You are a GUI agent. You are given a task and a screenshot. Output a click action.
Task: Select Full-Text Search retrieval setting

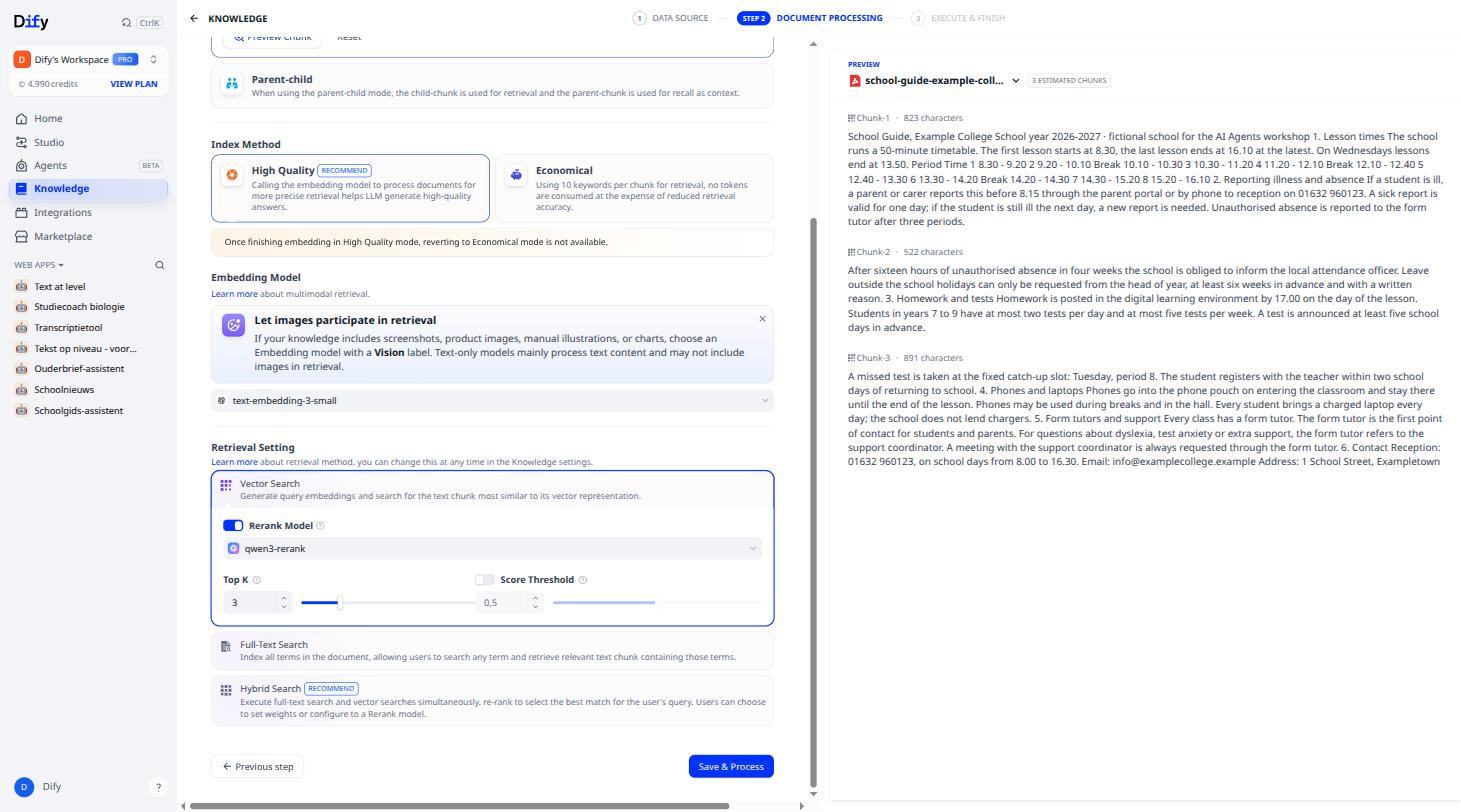(492, 650)
